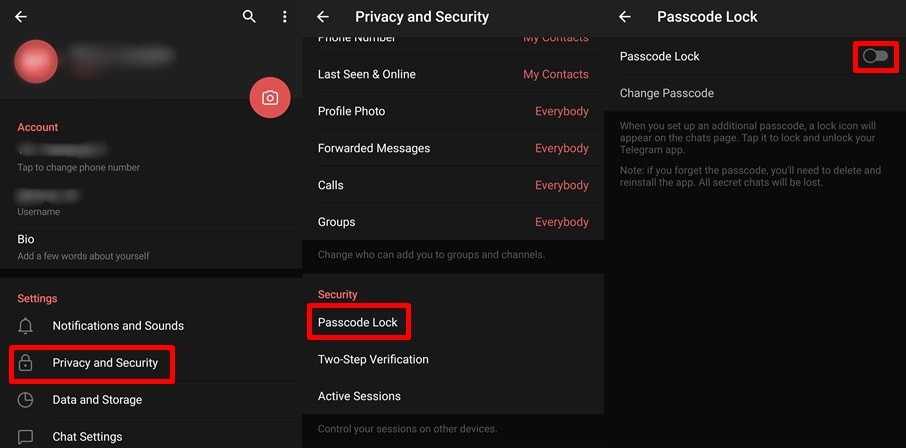Tap the pie chart Data and Storage icon

(26, 400)
